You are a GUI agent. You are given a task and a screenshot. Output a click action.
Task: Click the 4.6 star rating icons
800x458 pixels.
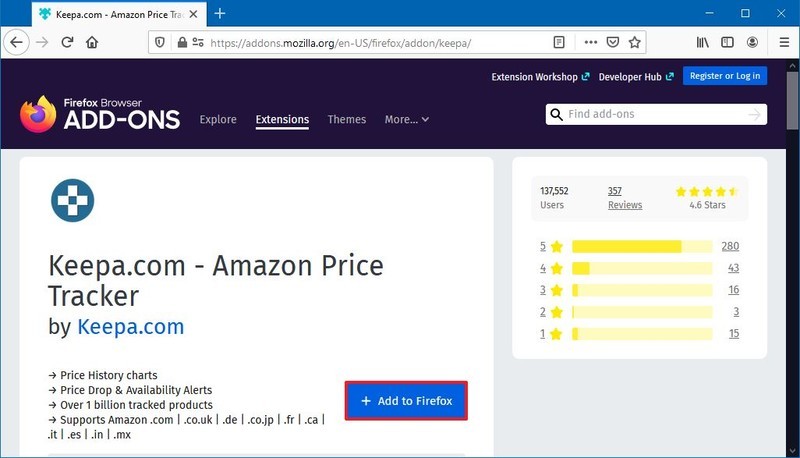pos(707,192)
